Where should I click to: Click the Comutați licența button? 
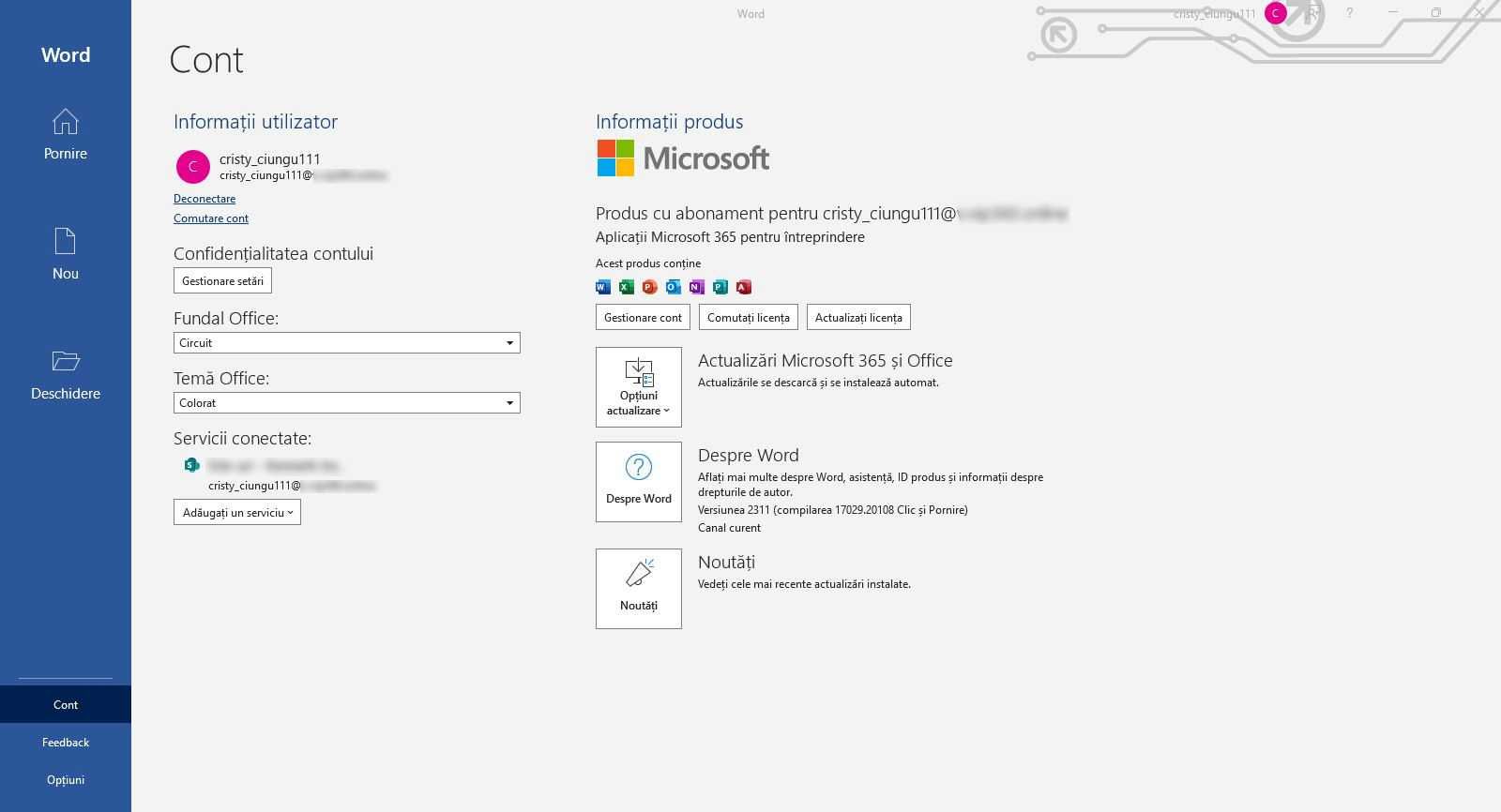click(x=749, y=317)
